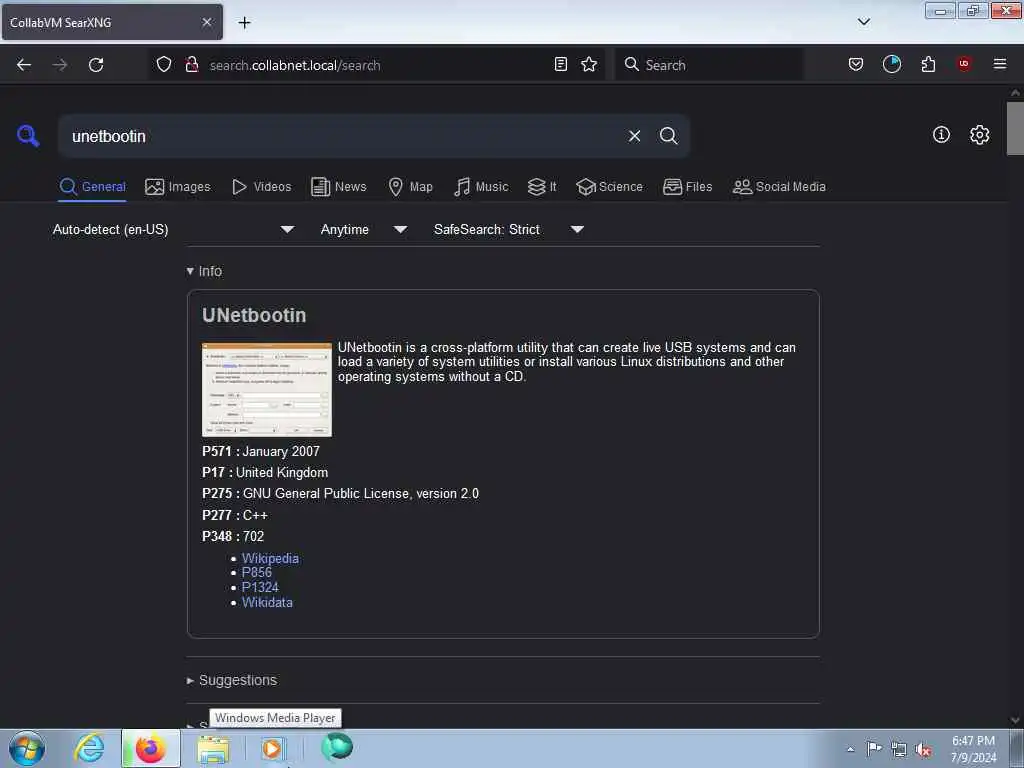Show hidden system tray icons
1024x768 pixels.
click(x=850, y=749)
